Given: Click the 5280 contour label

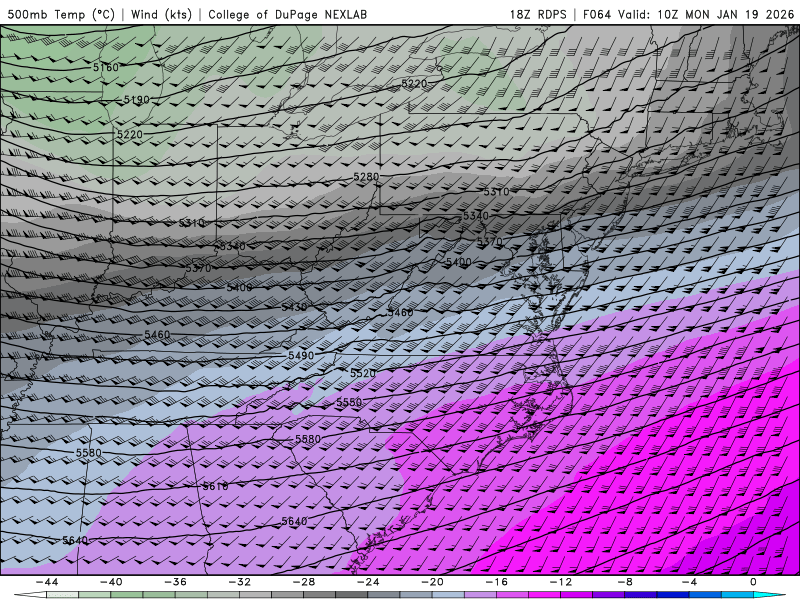Looking at the screenshot, I should click(366, 177).
